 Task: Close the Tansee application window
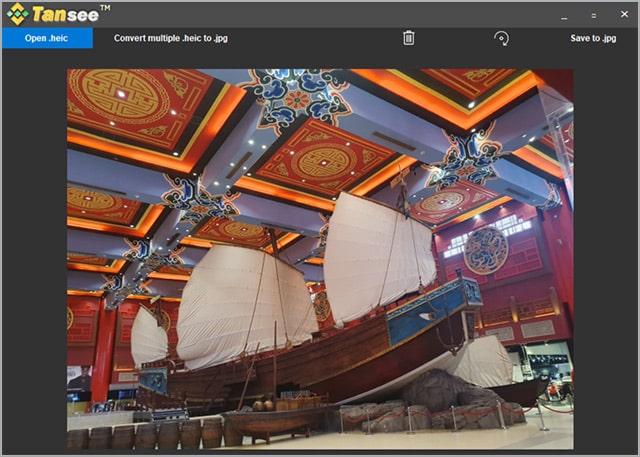[x=622, y=16]
